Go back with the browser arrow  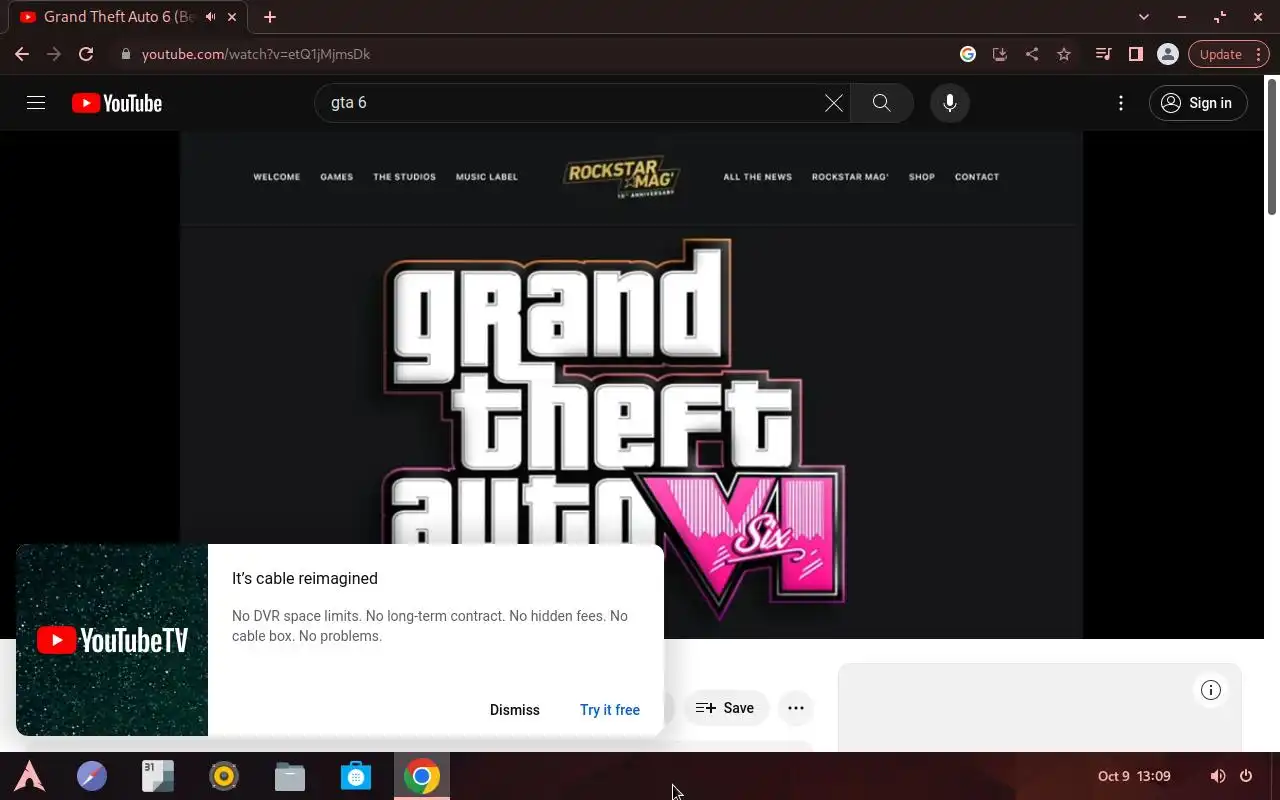(x=22, y=54)
